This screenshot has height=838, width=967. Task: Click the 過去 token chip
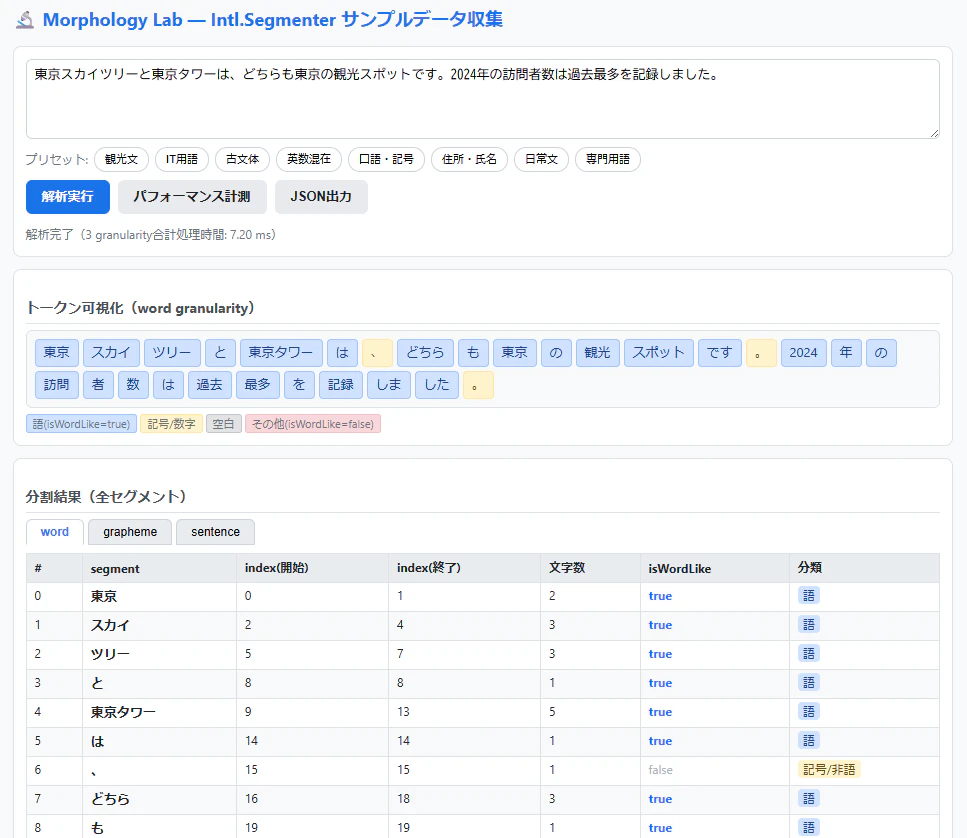(x=210, y=385)
